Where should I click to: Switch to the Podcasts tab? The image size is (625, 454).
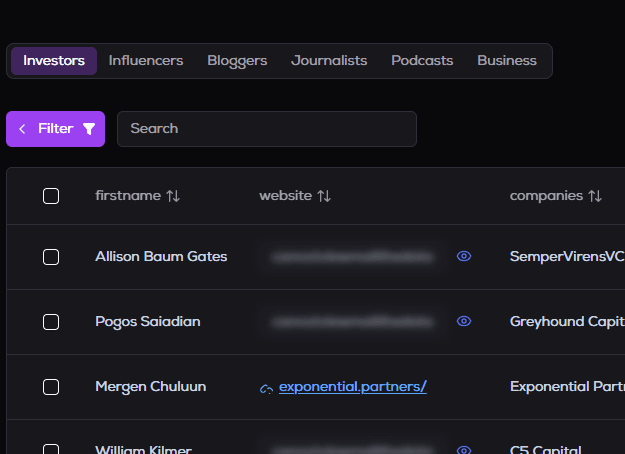point(422,61)
